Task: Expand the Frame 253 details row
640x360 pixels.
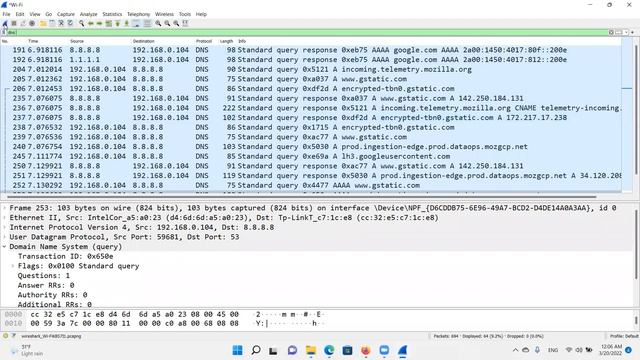Action: point(4,208)
